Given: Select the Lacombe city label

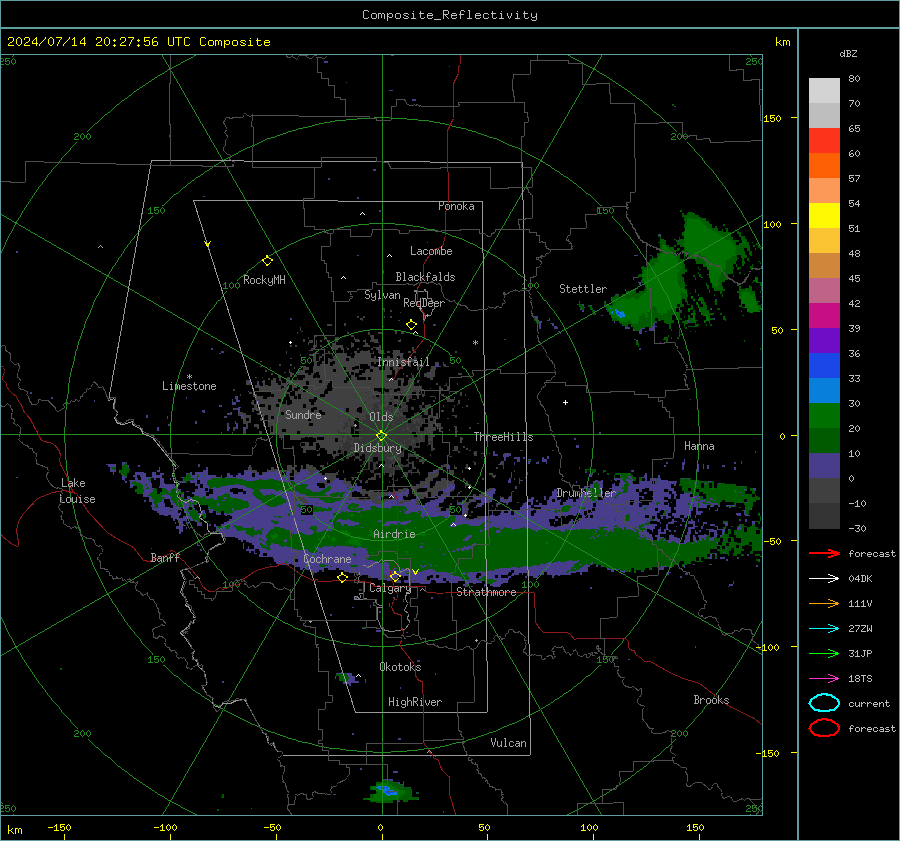Looking at the screenshot, I should (431, 251).
